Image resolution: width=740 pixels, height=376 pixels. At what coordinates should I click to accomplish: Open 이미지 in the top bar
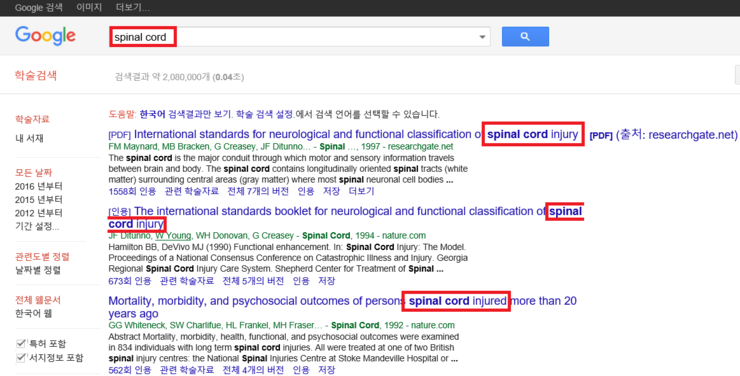click(89, 8)
